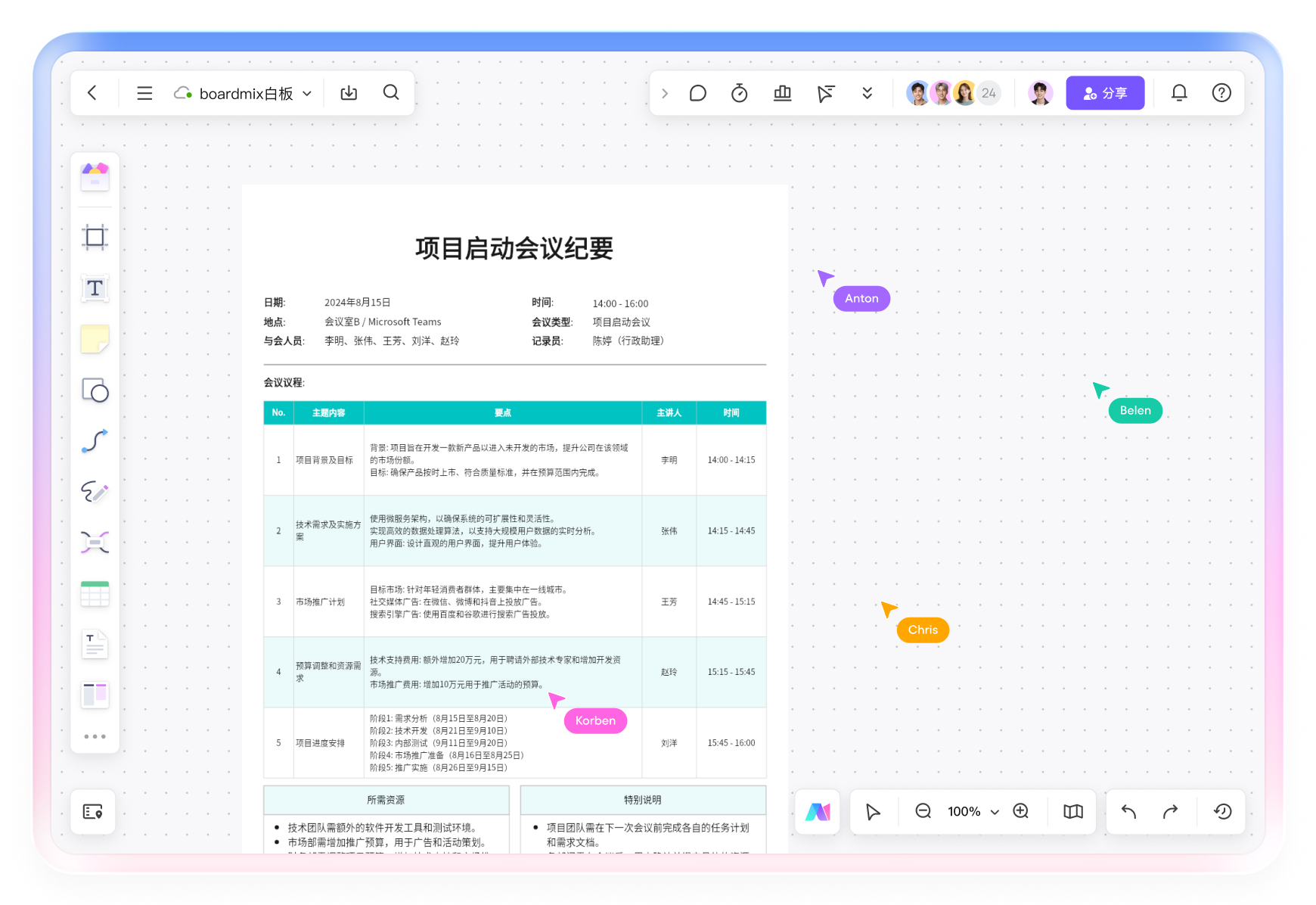Select the Text tool

coord(95,288)
